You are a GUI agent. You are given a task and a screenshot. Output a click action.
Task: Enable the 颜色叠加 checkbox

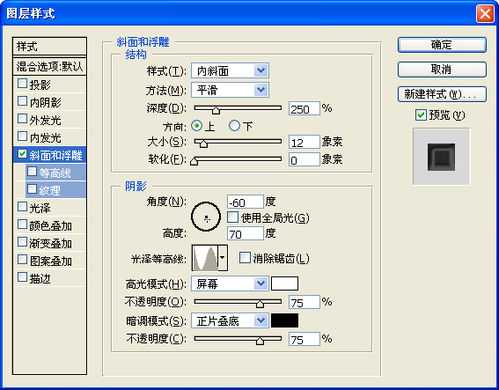click(x=22, y=225)
